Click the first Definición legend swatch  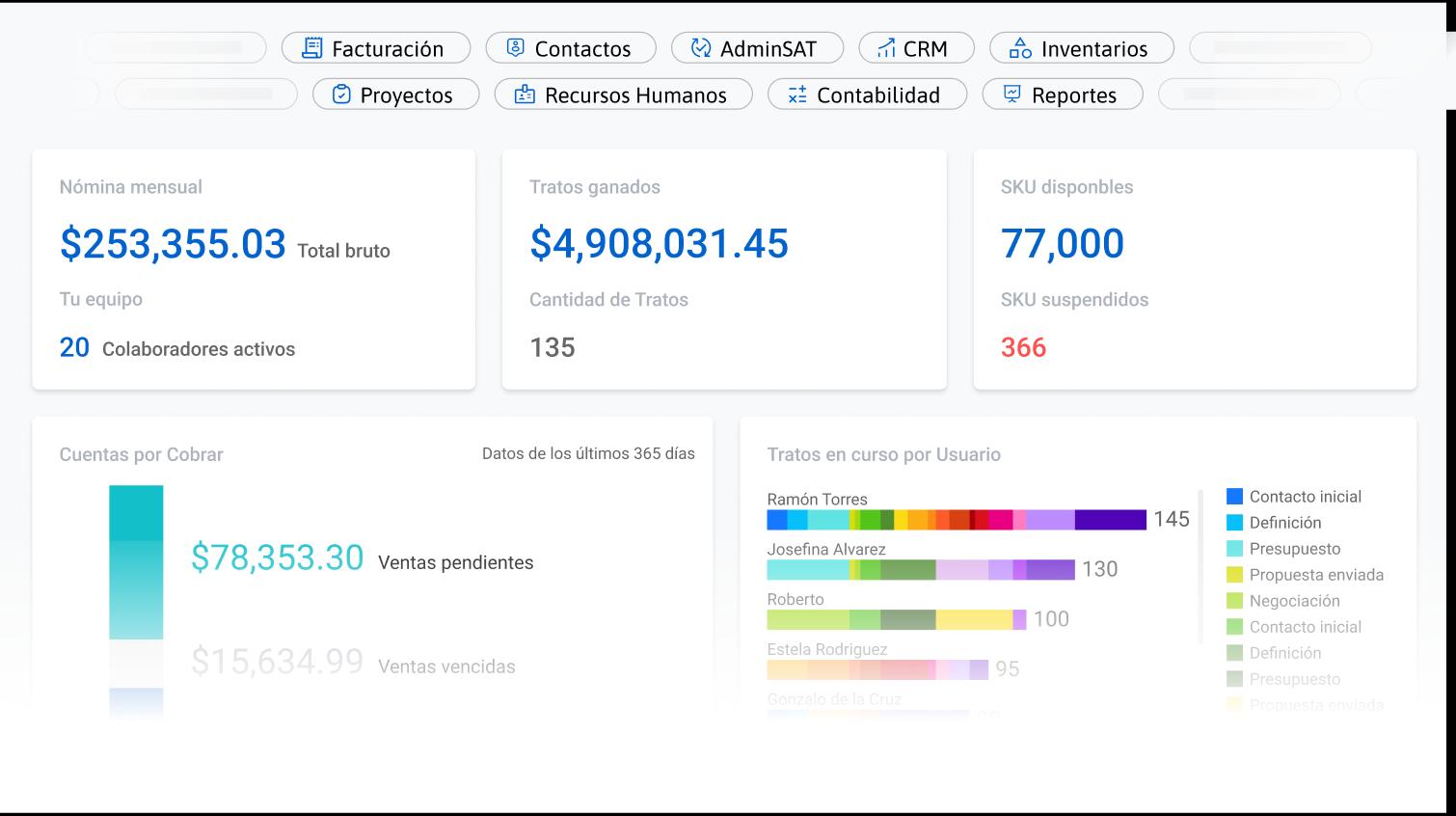(x=1234, y=523)
